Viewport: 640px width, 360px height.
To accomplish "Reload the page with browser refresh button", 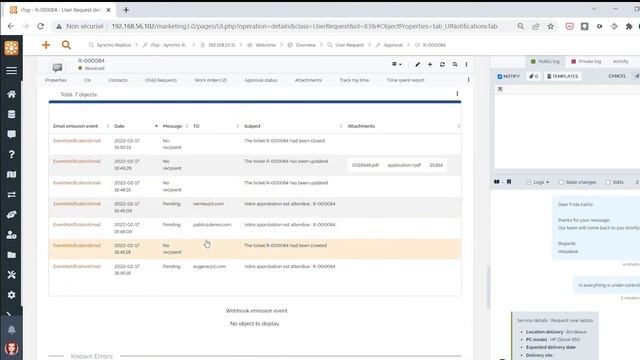I will coord(40,26).
